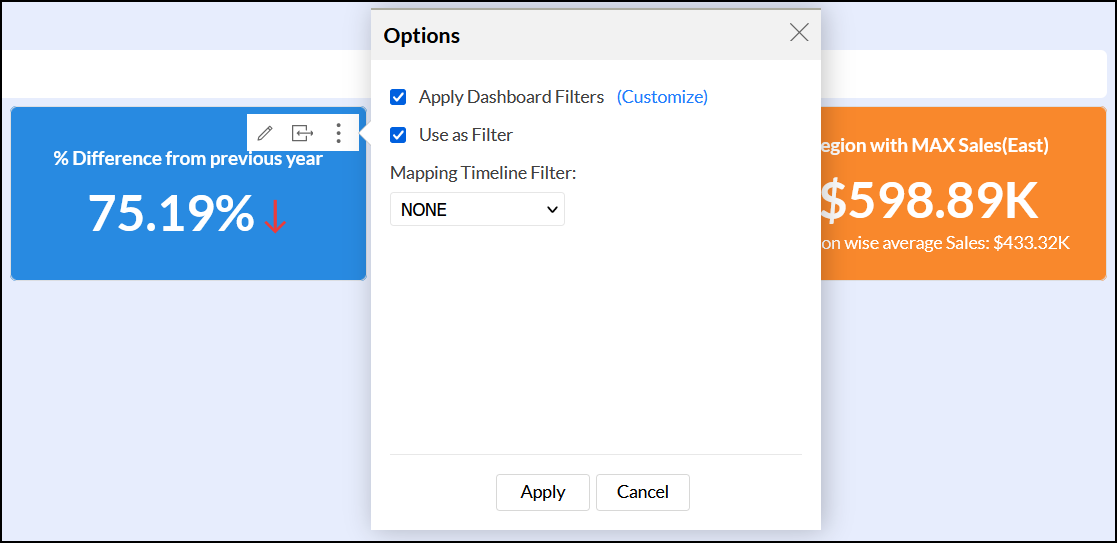Uncheck the Apply Dashboard Filters checkbox
This screenshot has height=543, width=1117.
tap(399, 97)
